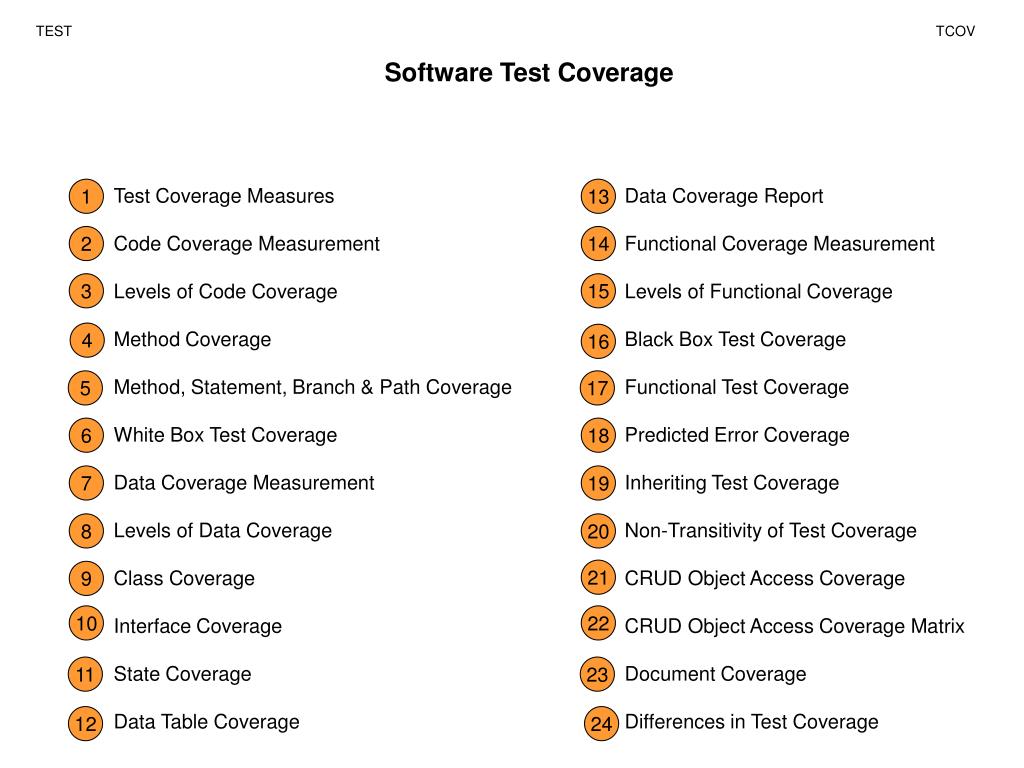
Task: Click the orange circle numbered 13
Action: (x=598, y=196)
